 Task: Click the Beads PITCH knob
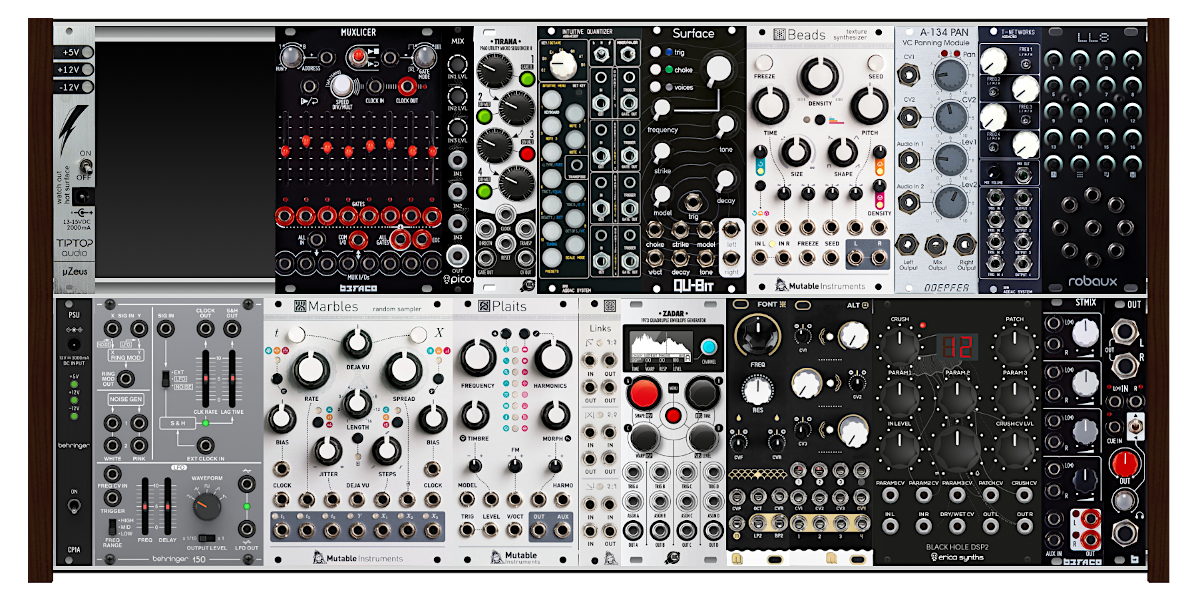[x=868, y=106]
